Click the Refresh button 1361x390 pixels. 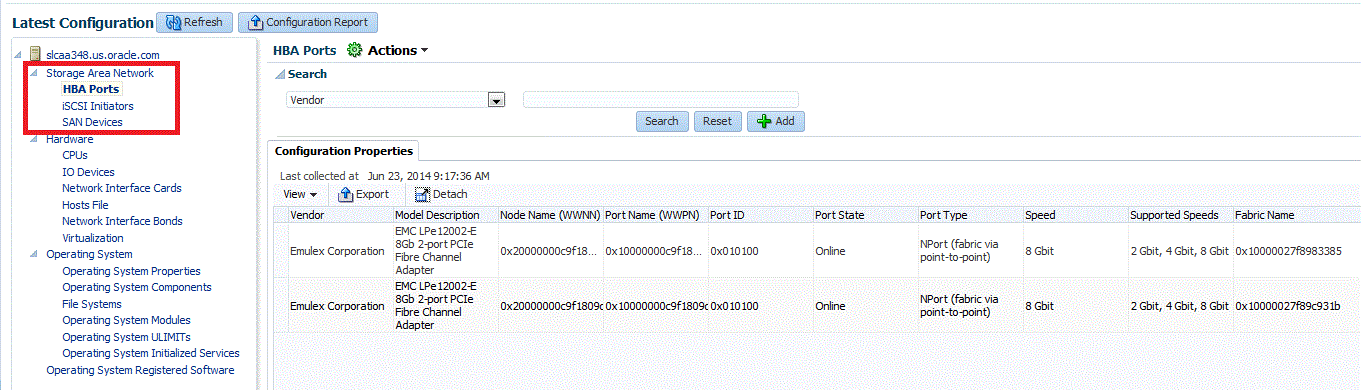195,22
